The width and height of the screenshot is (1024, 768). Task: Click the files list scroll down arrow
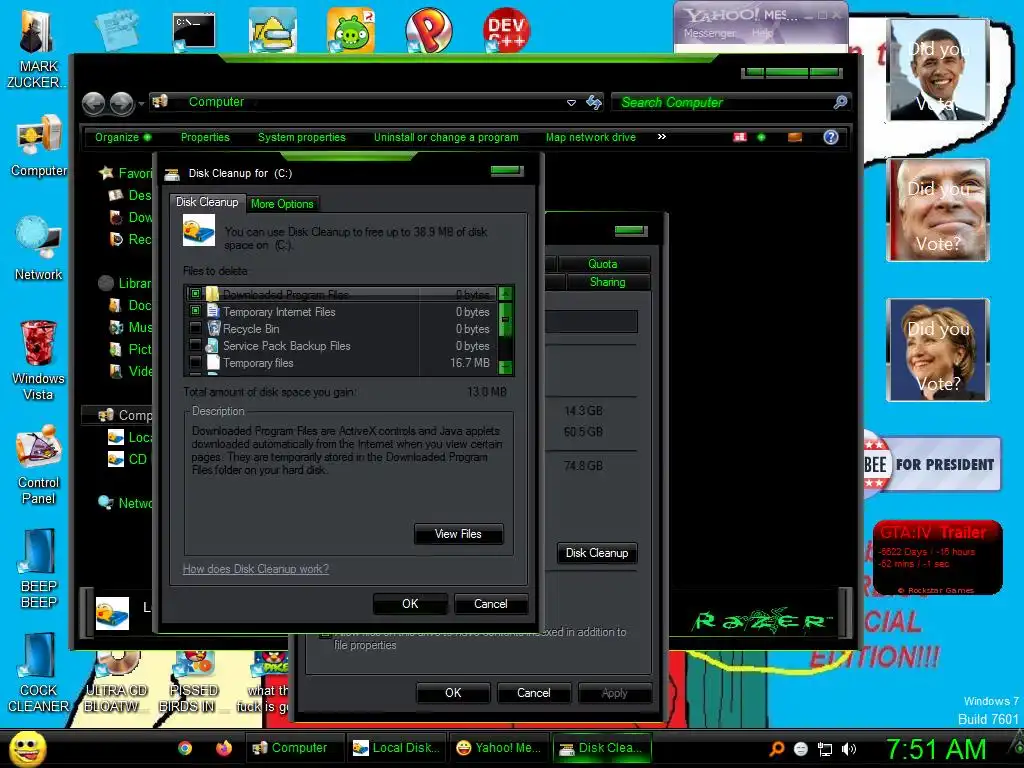[505, 368]
